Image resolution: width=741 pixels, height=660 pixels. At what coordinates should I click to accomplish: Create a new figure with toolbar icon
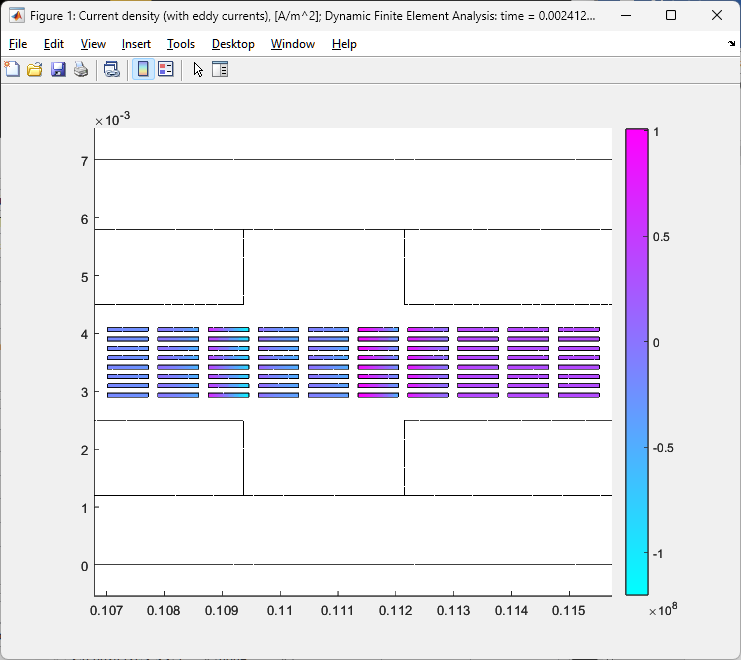12,69
